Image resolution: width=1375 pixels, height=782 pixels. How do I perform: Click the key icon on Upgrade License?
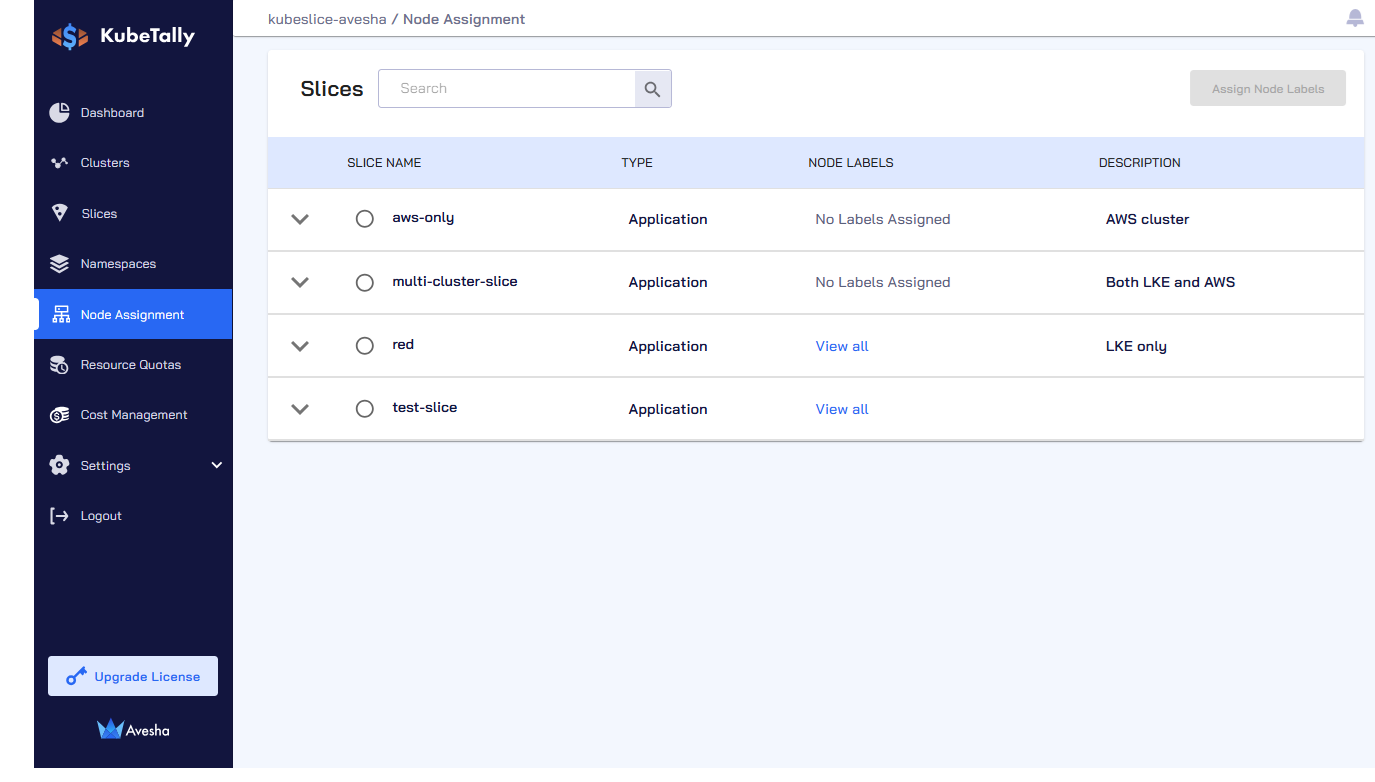76,677
